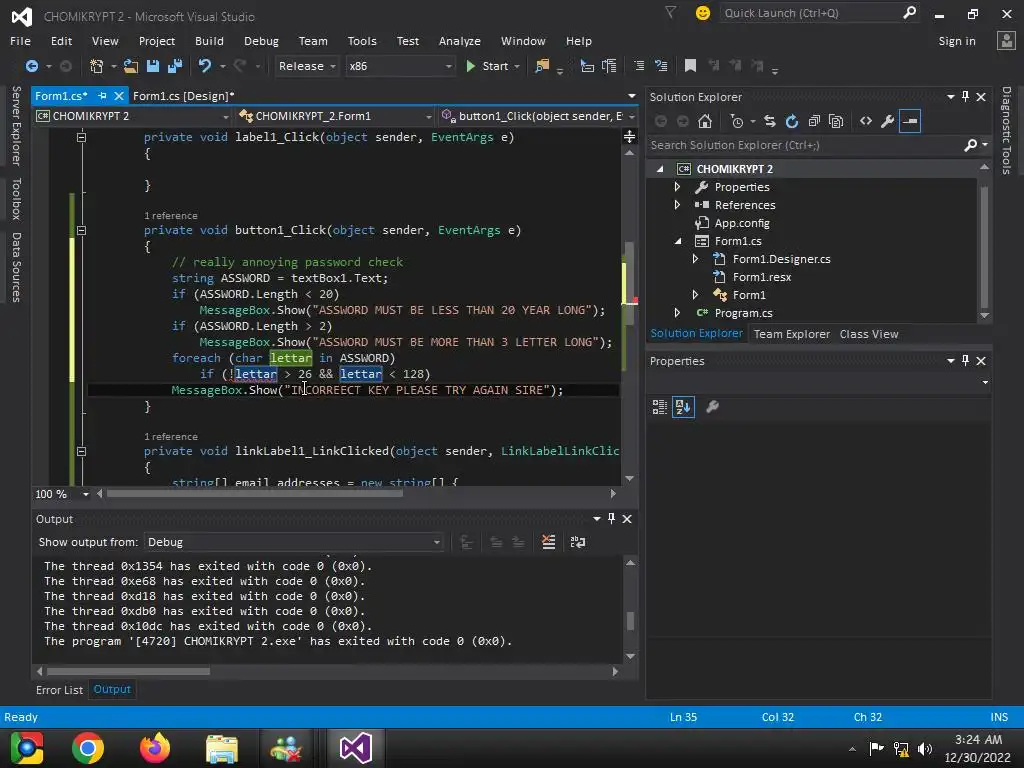Image resolution: width=1024 pixels, height=768 pixels.
Task: Click Clear All icon in Output window
Action: 549,542
